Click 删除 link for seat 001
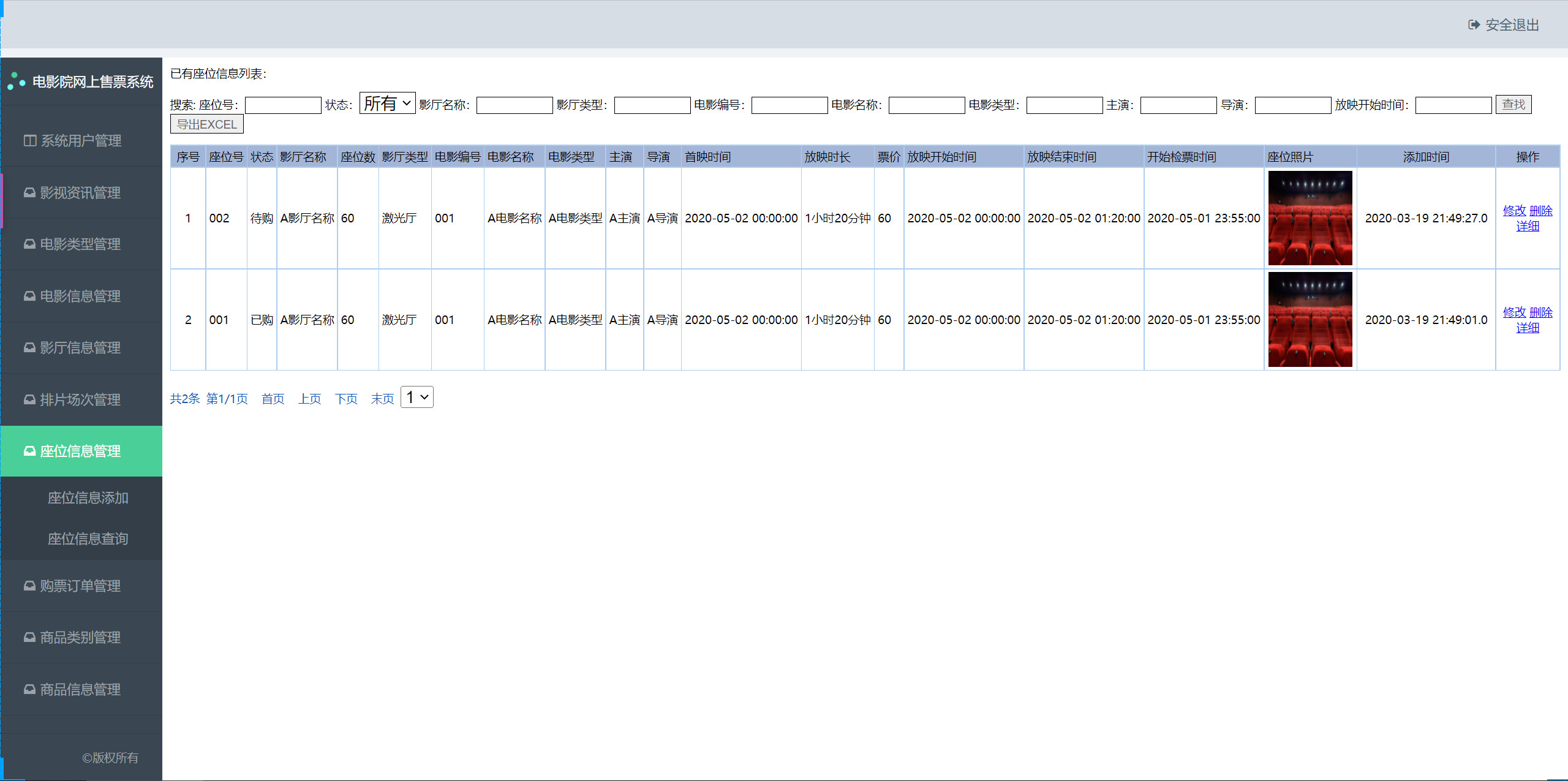1568x781 pixels. pyautogui.click(x=1540, y=312)
